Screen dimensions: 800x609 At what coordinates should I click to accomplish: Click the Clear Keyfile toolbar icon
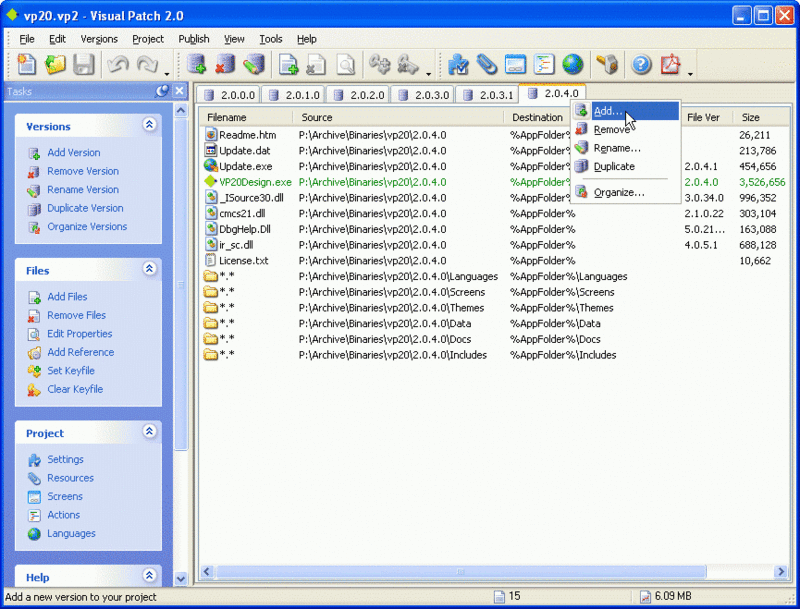[409, 65]
